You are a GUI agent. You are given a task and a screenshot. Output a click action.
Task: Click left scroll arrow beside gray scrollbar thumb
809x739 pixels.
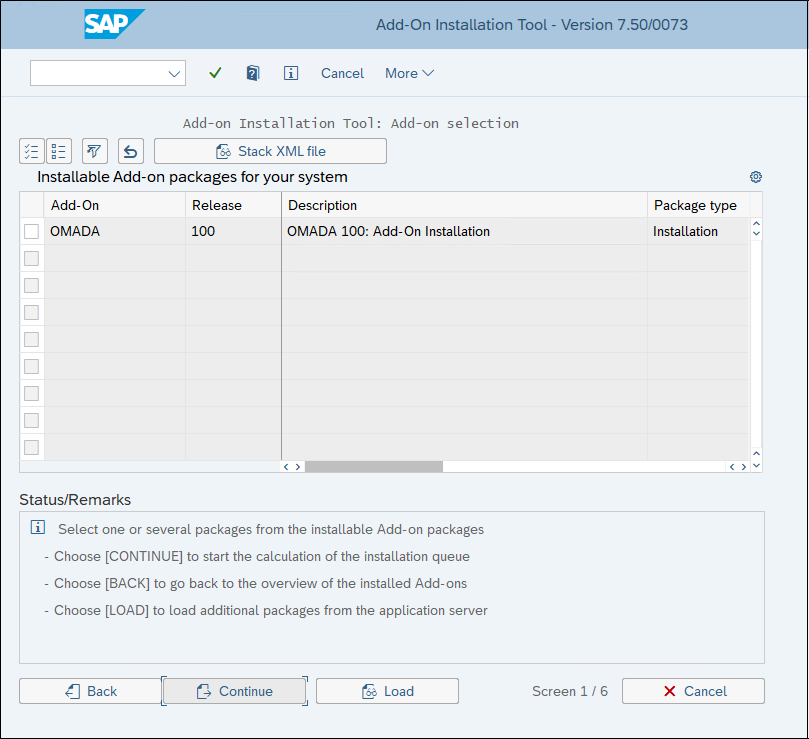(x=286, y=467)
